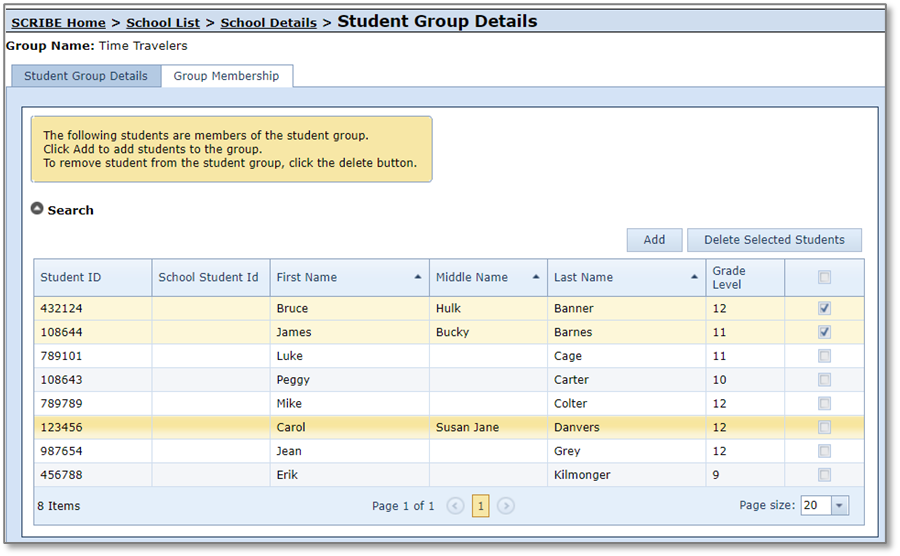900x556 pixels.
Task: Click last name Banner
Action: [x=574, y=308]
